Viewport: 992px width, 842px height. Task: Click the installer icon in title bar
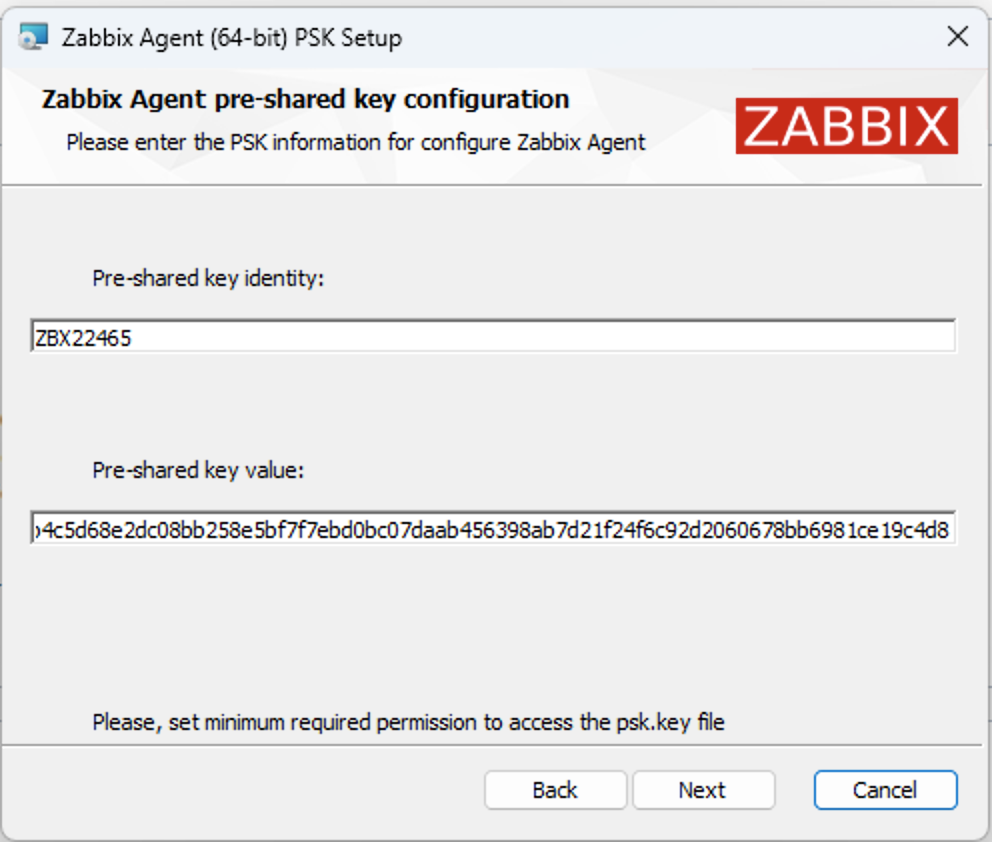click(x=33, y=37)
